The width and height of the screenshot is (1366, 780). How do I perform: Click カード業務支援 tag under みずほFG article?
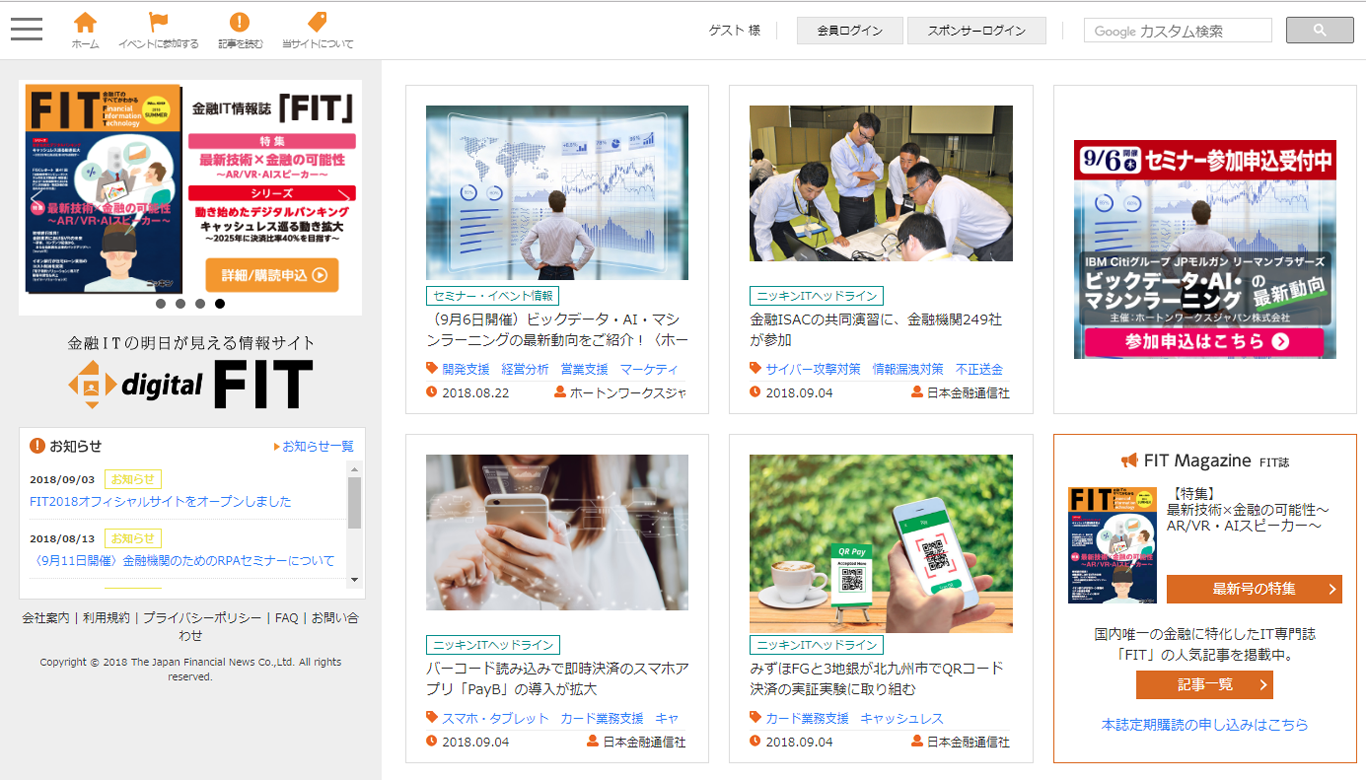(x=807, y=718)
